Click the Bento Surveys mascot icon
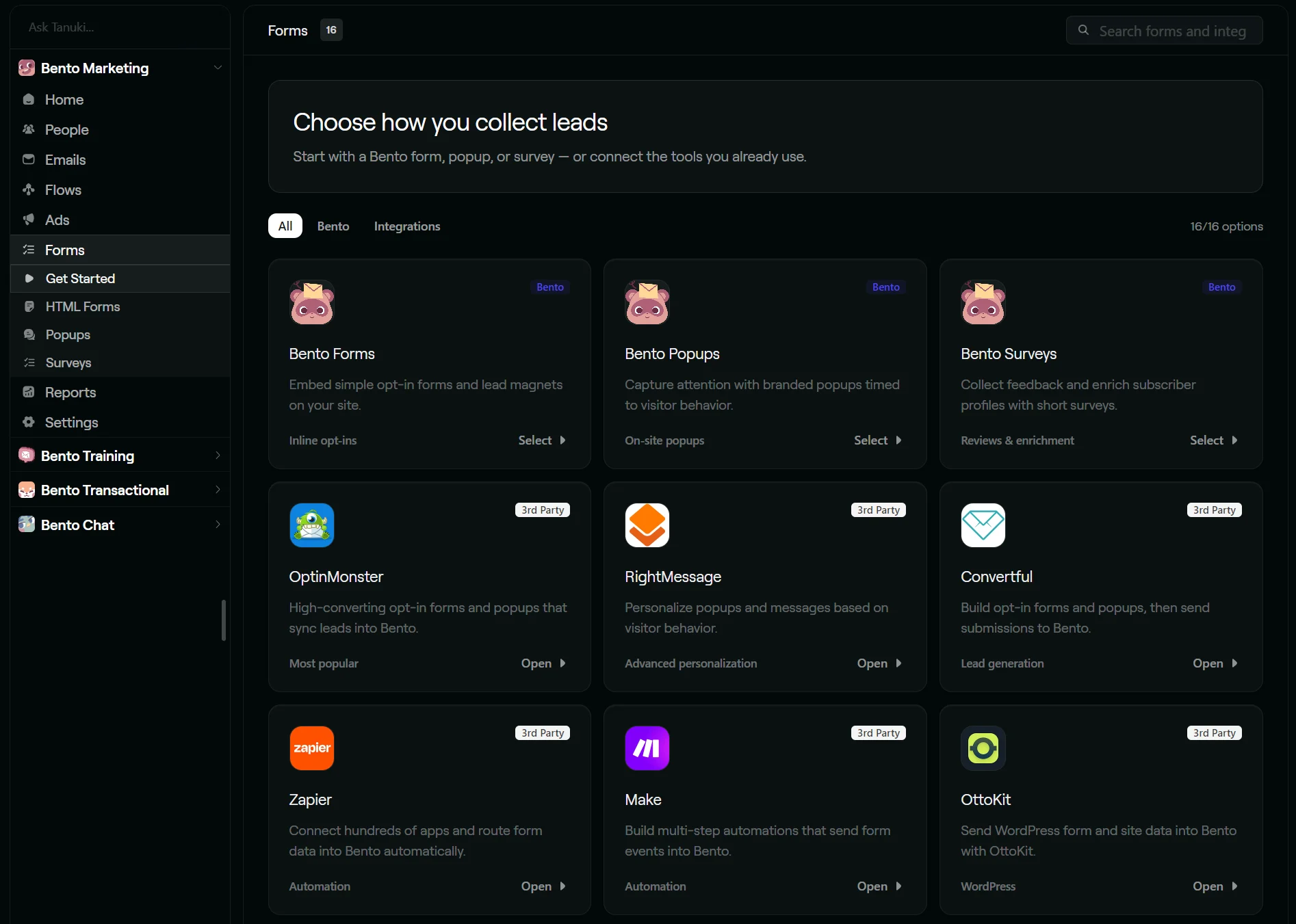The image size is (1296, 924). [x=983, y=302]
